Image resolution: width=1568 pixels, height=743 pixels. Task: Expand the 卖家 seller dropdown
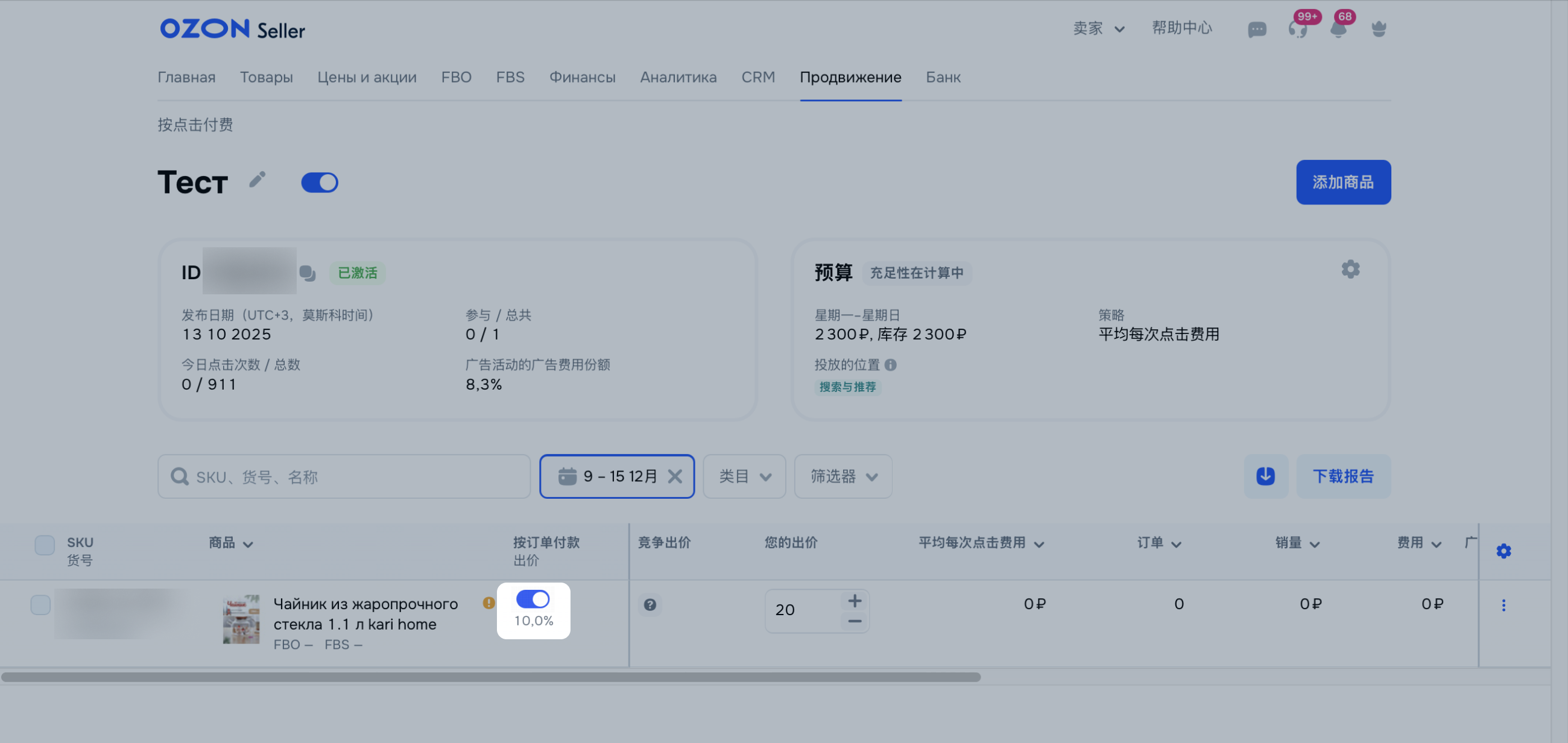tap(1098, 28)
